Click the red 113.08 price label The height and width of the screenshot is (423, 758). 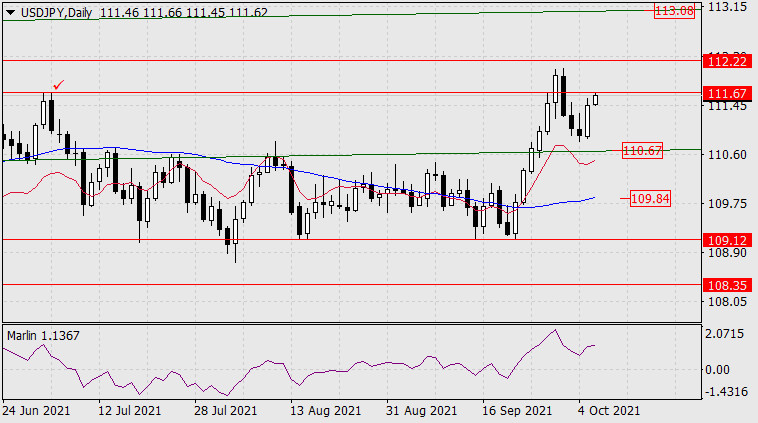[x=674, y=11]
